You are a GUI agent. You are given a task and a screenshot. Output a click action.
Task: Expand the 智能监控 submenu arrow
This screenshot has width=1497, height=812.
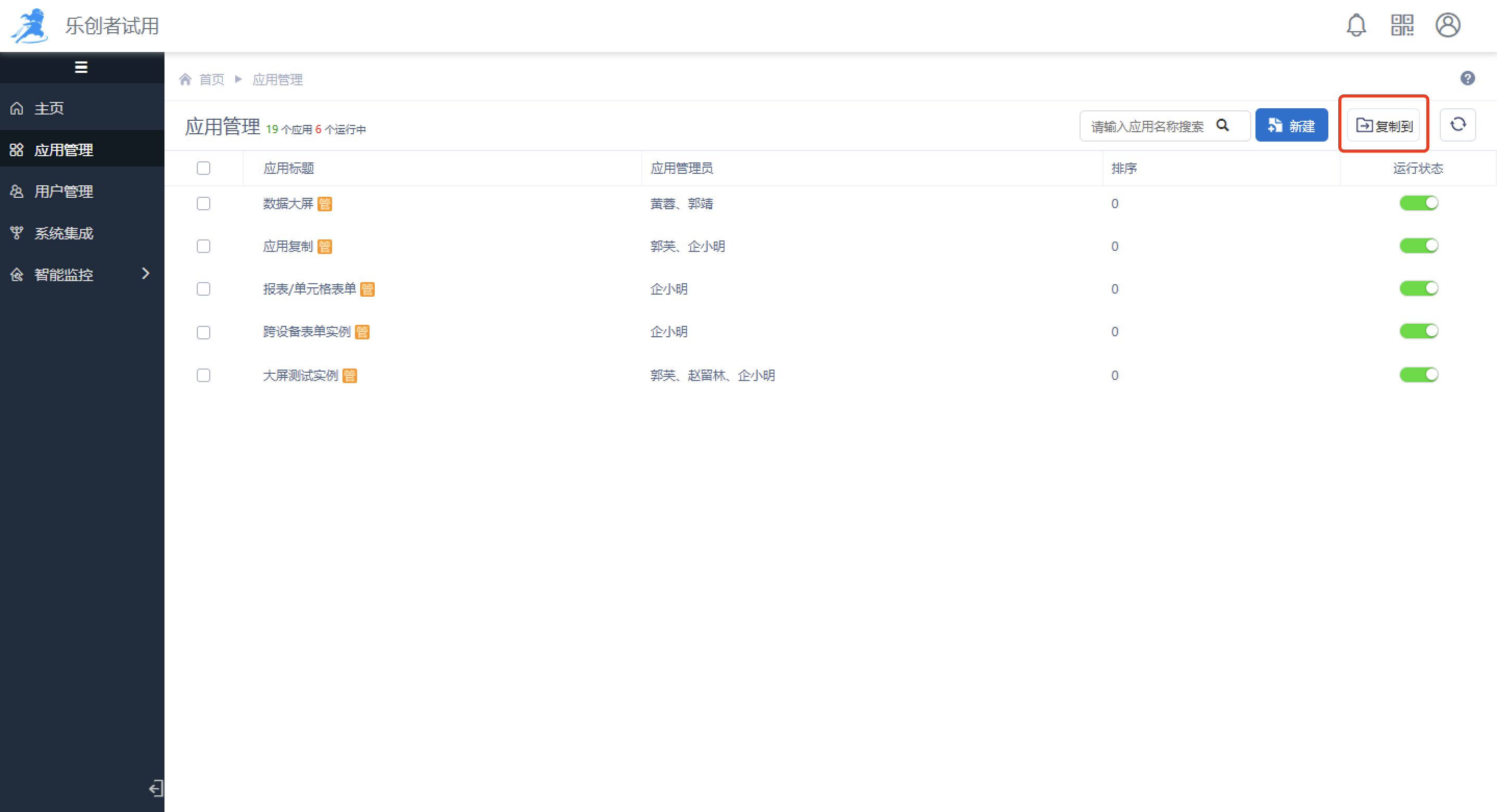coord(145,274)
